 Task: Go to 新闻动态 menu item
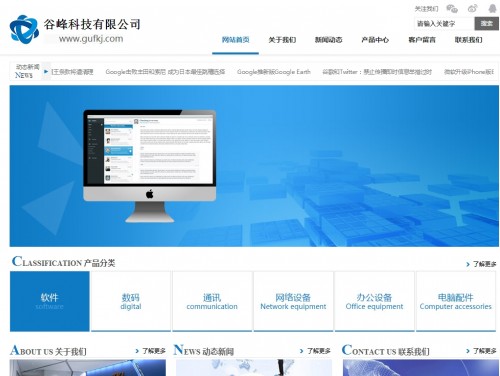coord(329,40)
